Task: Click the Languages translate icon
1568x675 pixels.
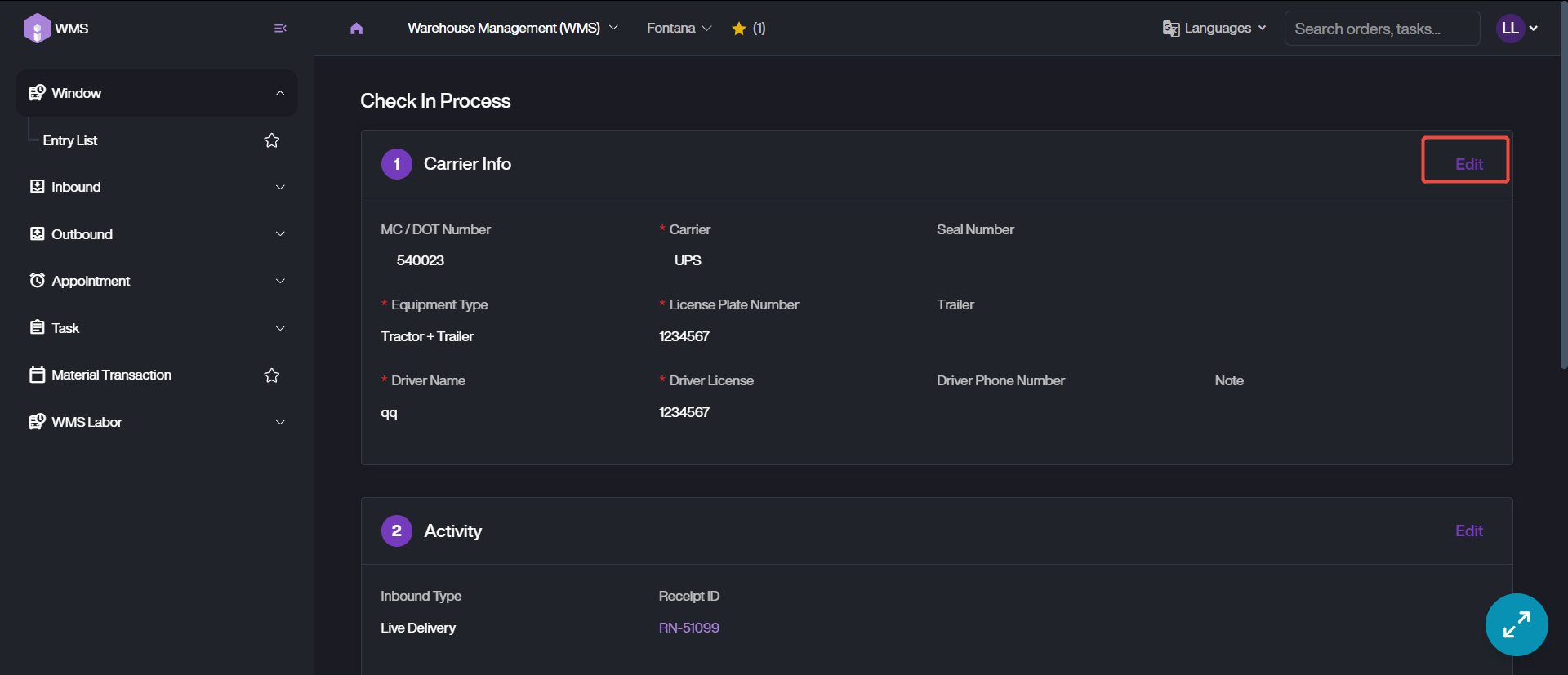Action: (1171, 29)
